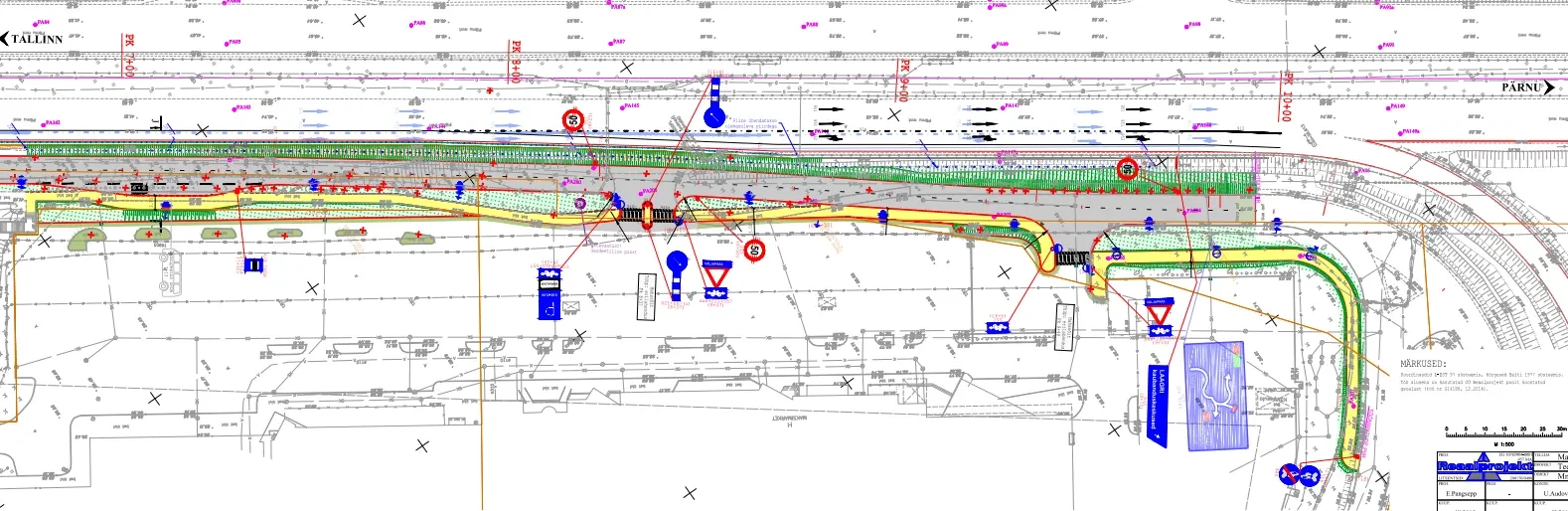1568x511 pixels.
Task: Click the small blue square sign at far left
Action: [x=253, y=265]
